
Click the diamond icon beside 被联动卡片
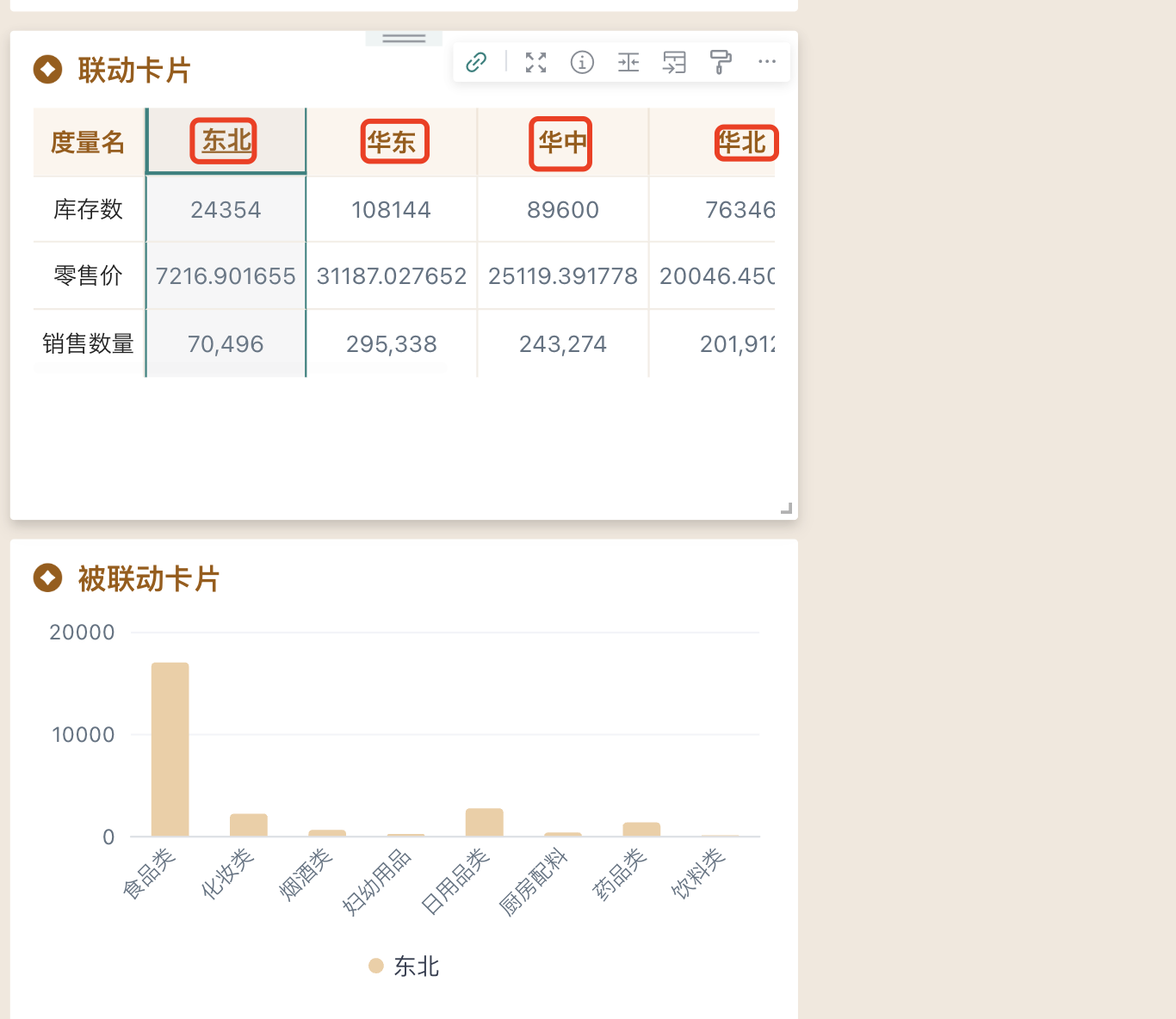click(48, 578)
